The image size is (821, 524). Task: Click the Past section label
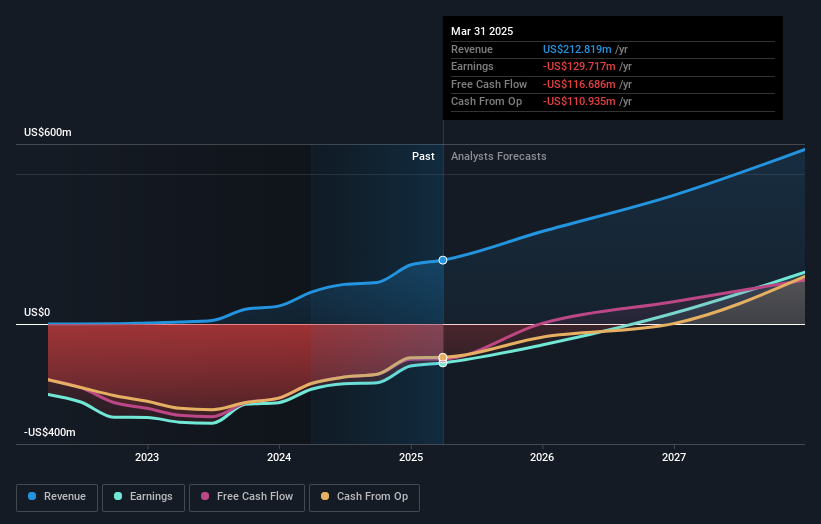click(423, 157)
